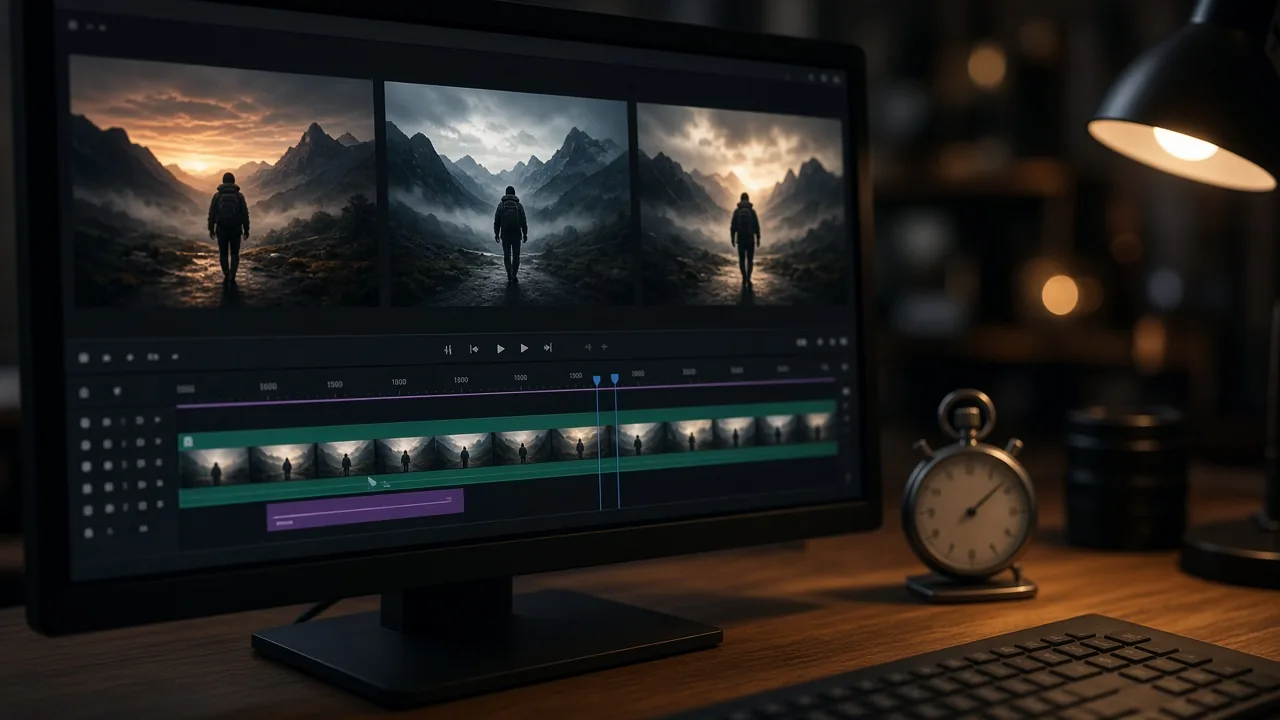Select the orange sunset preview panel
1280x720 pixels.
coord(224,182)
